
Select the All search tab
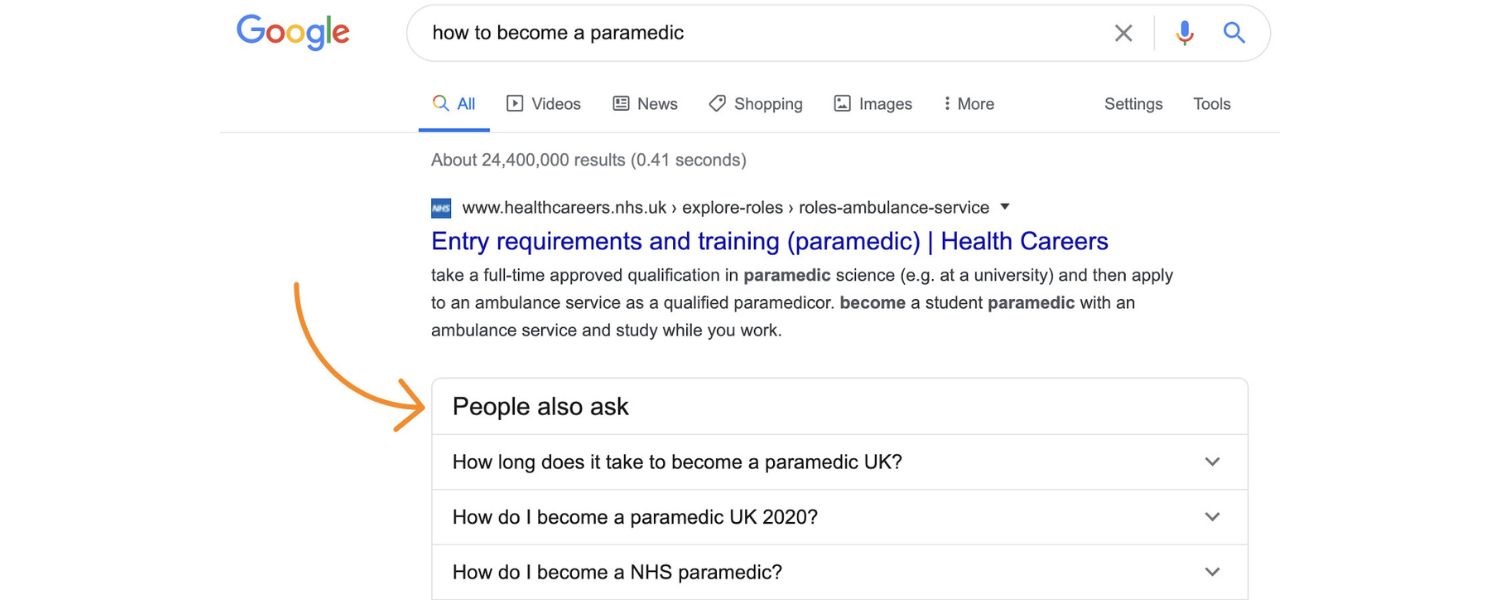pyautogui.click(x=453, y=103)
